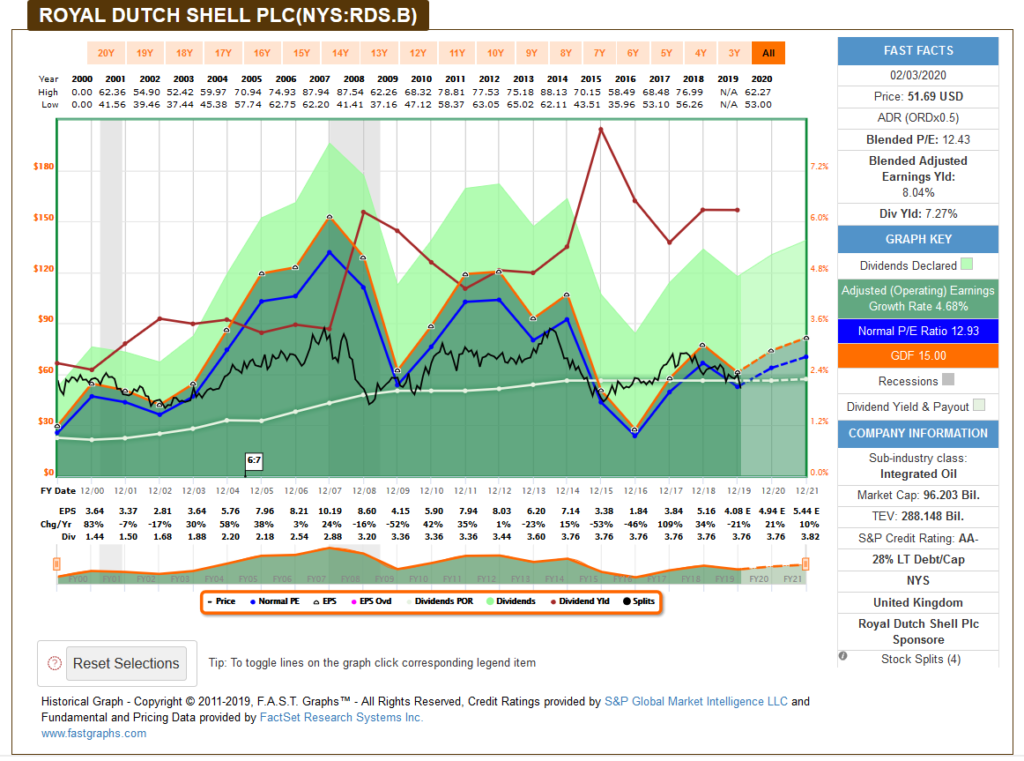Show the 4Y chart range
1024x761 pixels.
click(x=700, y=53)
